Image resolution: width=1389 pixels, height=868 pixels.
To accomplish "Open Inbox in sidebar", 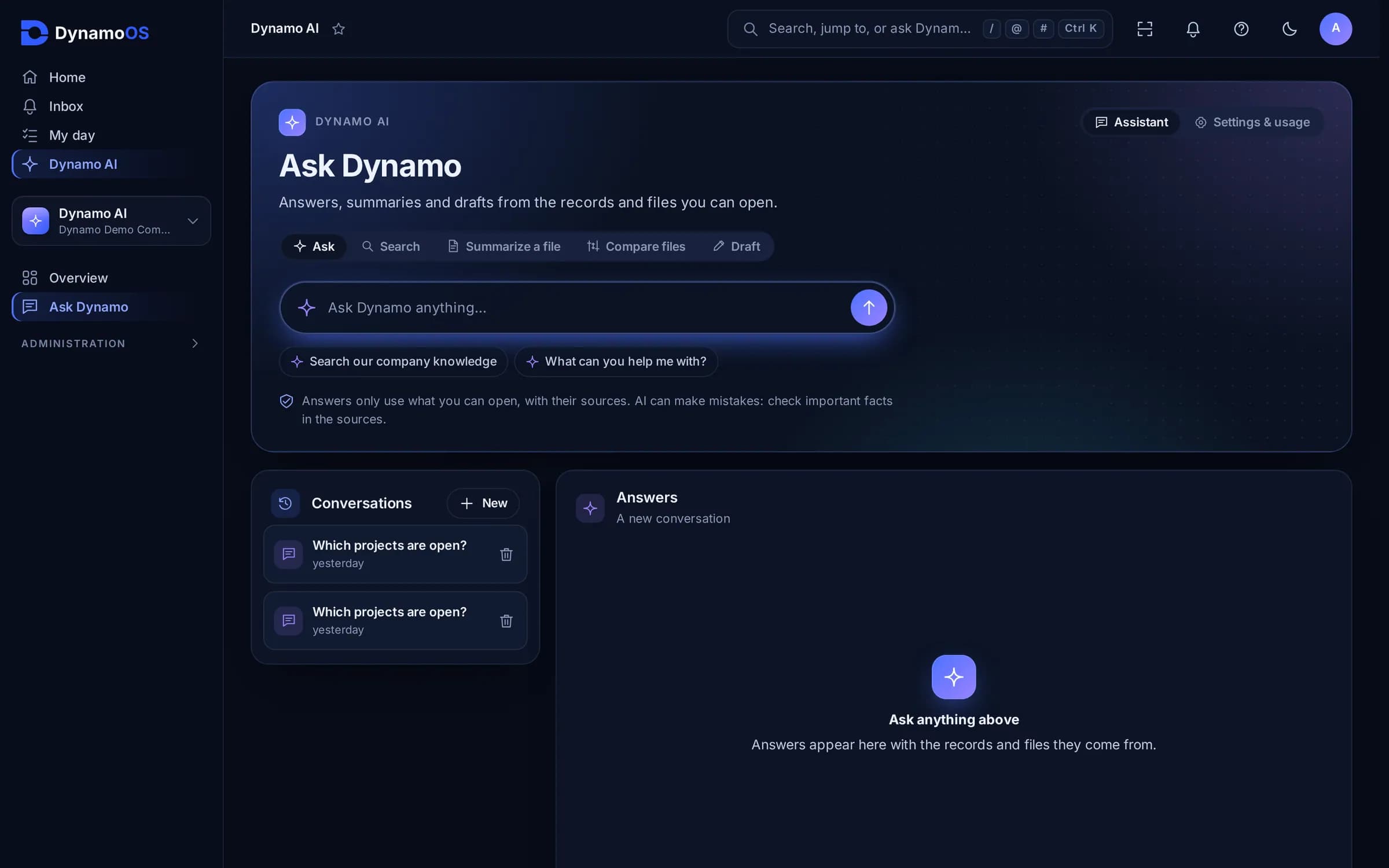I will click(x=111, y=106).
